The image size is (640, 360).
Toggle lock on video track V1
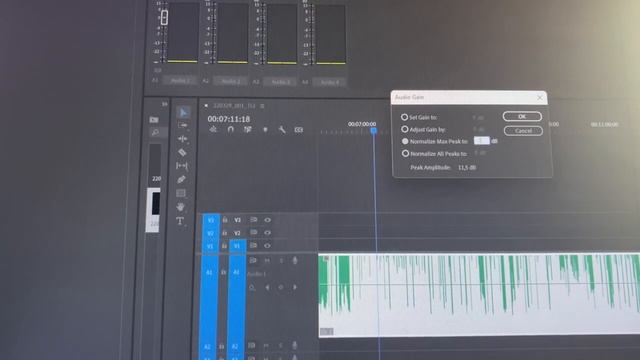tap(224, 246)
